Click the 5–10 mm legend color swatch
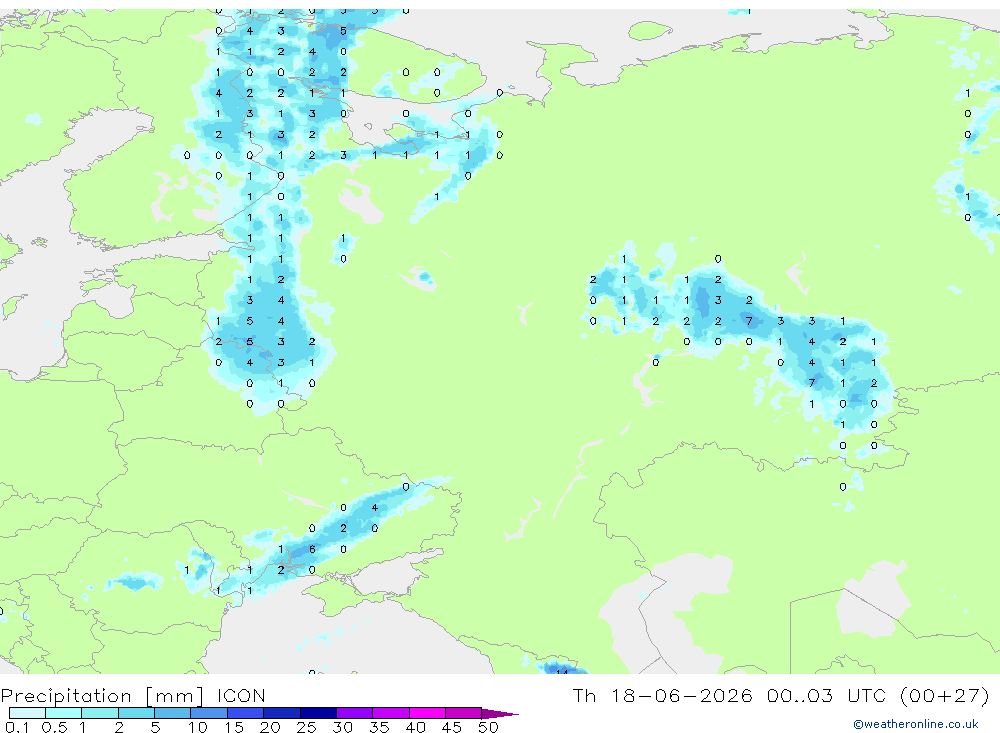Image resolution: width=1000 pixels, height=733 pixels. (173, 713)
